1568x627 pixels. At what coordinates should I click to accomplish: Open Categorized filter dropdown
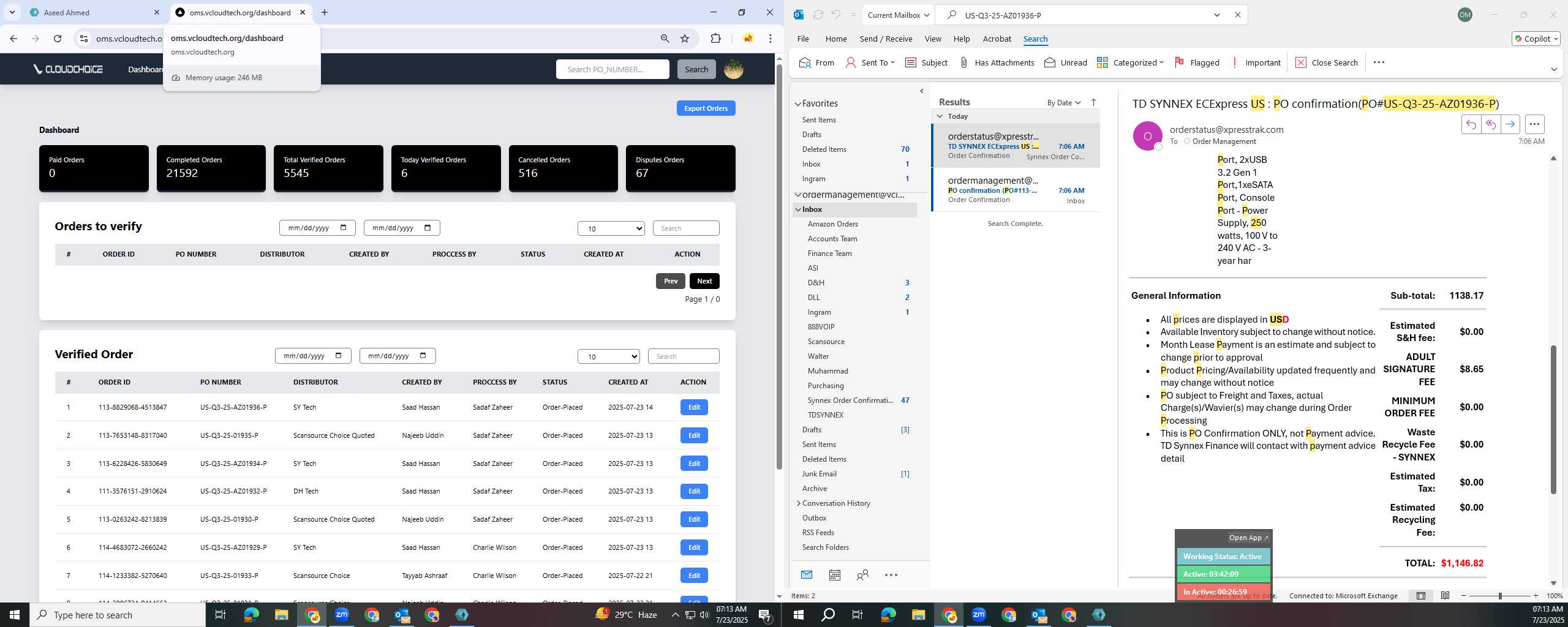[x=1130, y=62]
